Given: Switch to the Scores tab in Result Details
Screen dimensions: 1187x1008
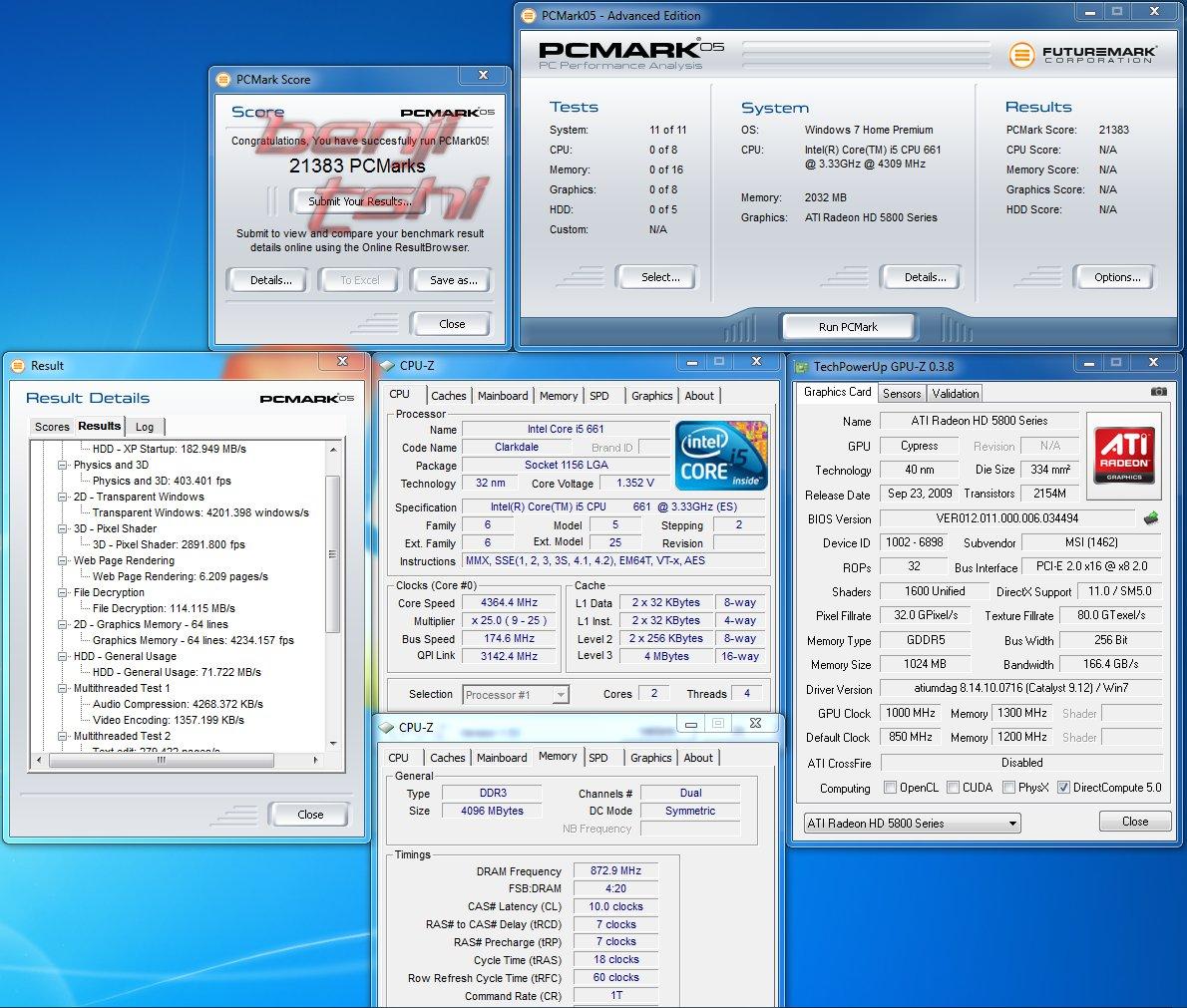Looking at the screenshot, I should tap(52, 427).
